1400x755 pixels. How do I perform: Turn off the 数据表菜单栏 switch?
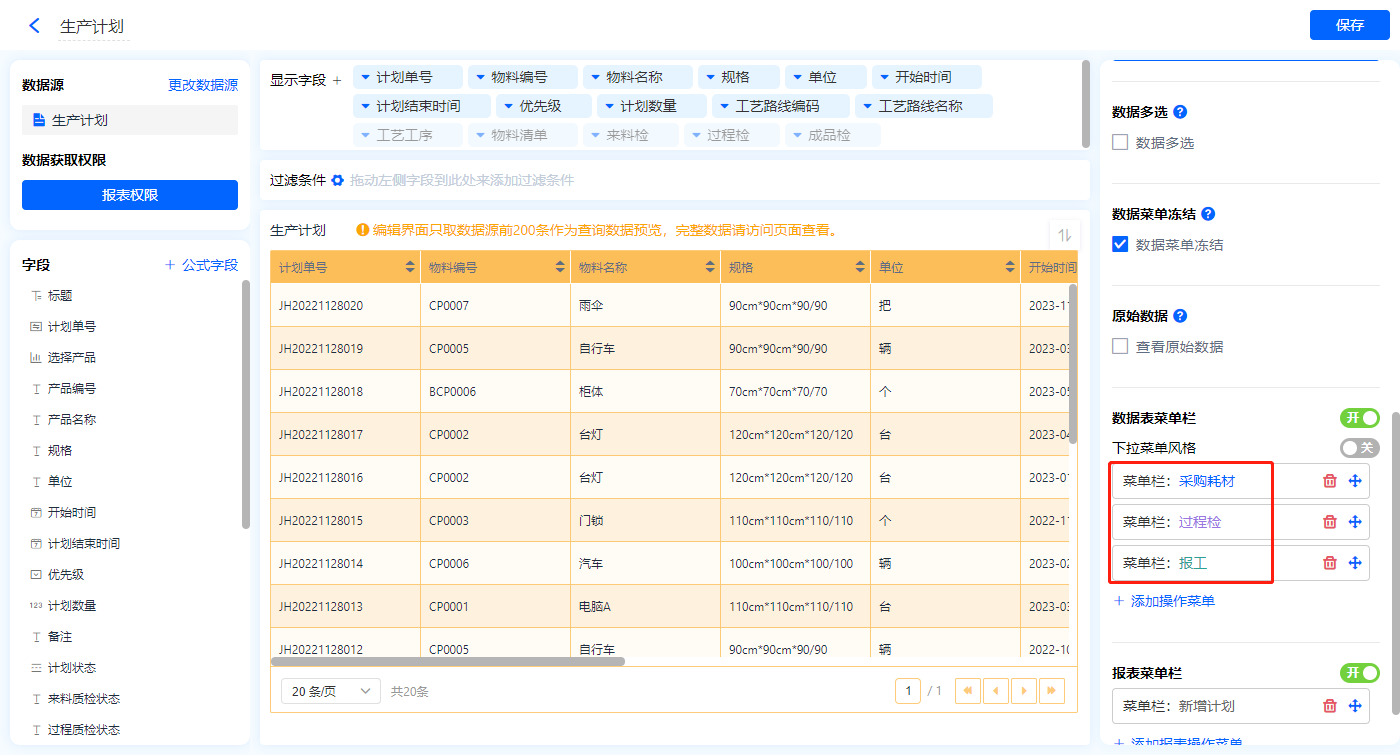point(1359,418)
